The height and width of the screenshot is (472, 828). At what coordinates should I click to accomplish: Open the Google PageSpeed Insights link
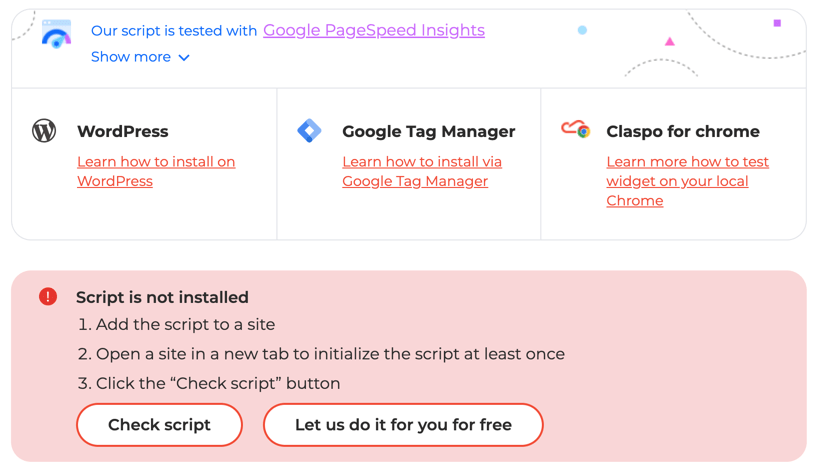click(374, 30)
